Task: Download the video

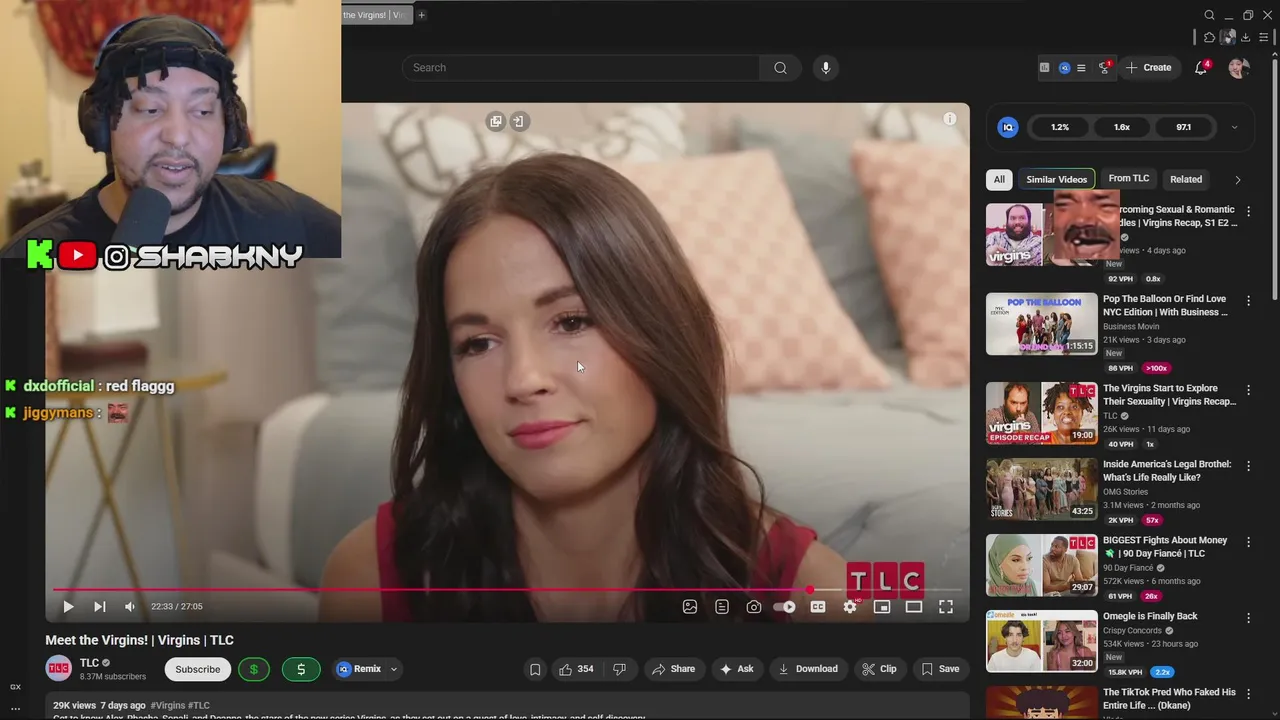Action: click(808, 669)
